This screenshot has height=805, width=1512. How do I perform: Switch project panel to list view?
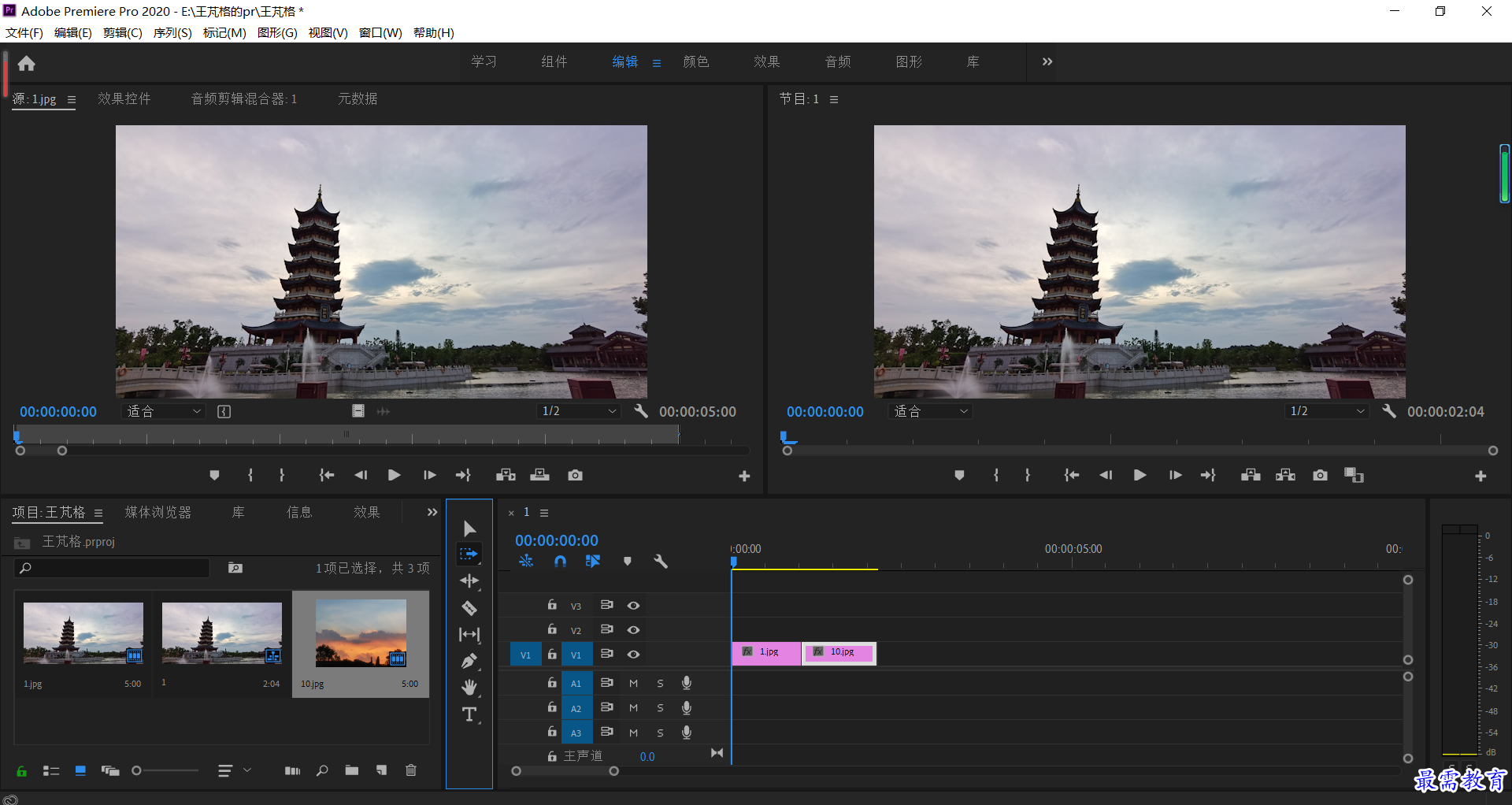point(51,771)
